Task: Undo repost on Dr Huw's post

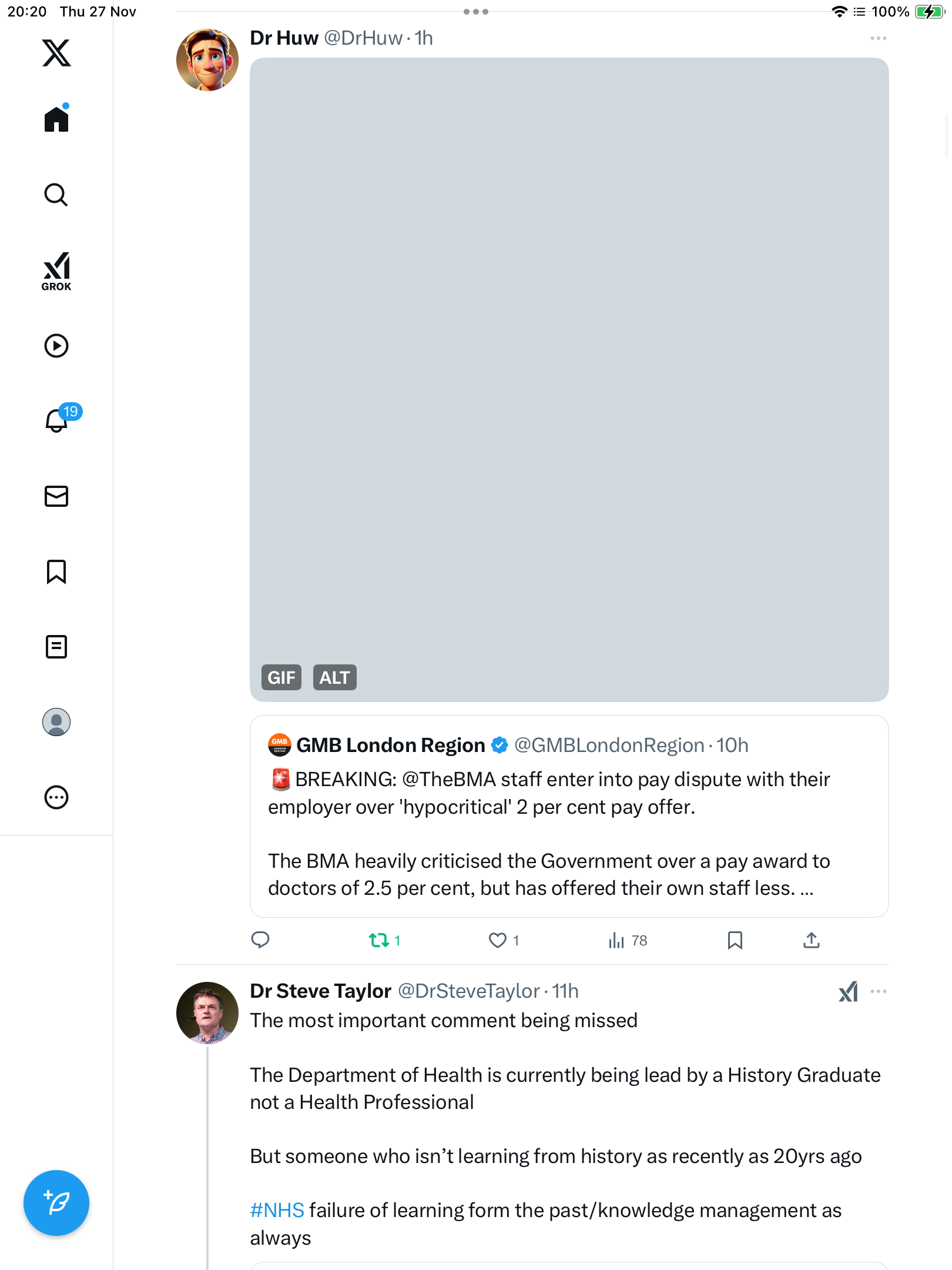Action: tap(379, 940)
